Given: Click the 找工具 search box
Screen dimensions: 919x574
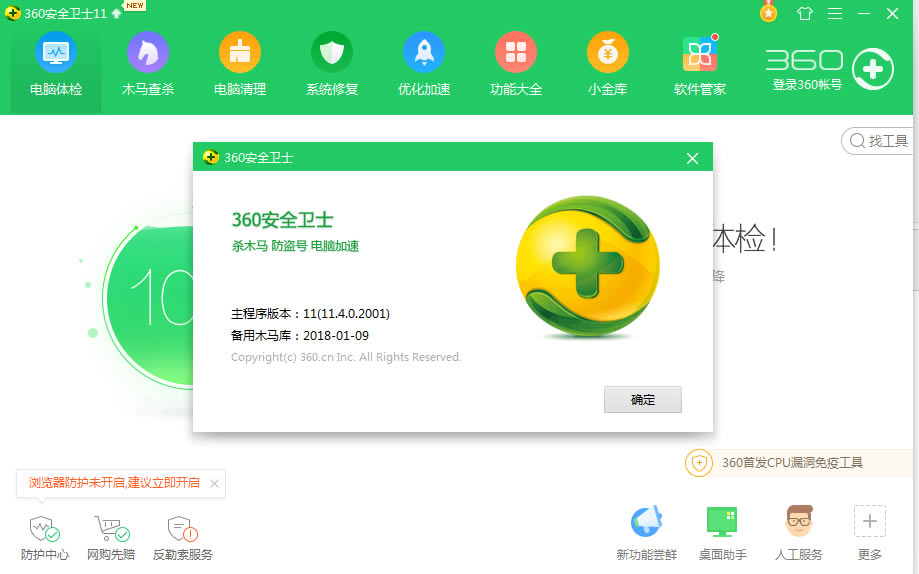Looking at the screenshot, I should [877, 141].
